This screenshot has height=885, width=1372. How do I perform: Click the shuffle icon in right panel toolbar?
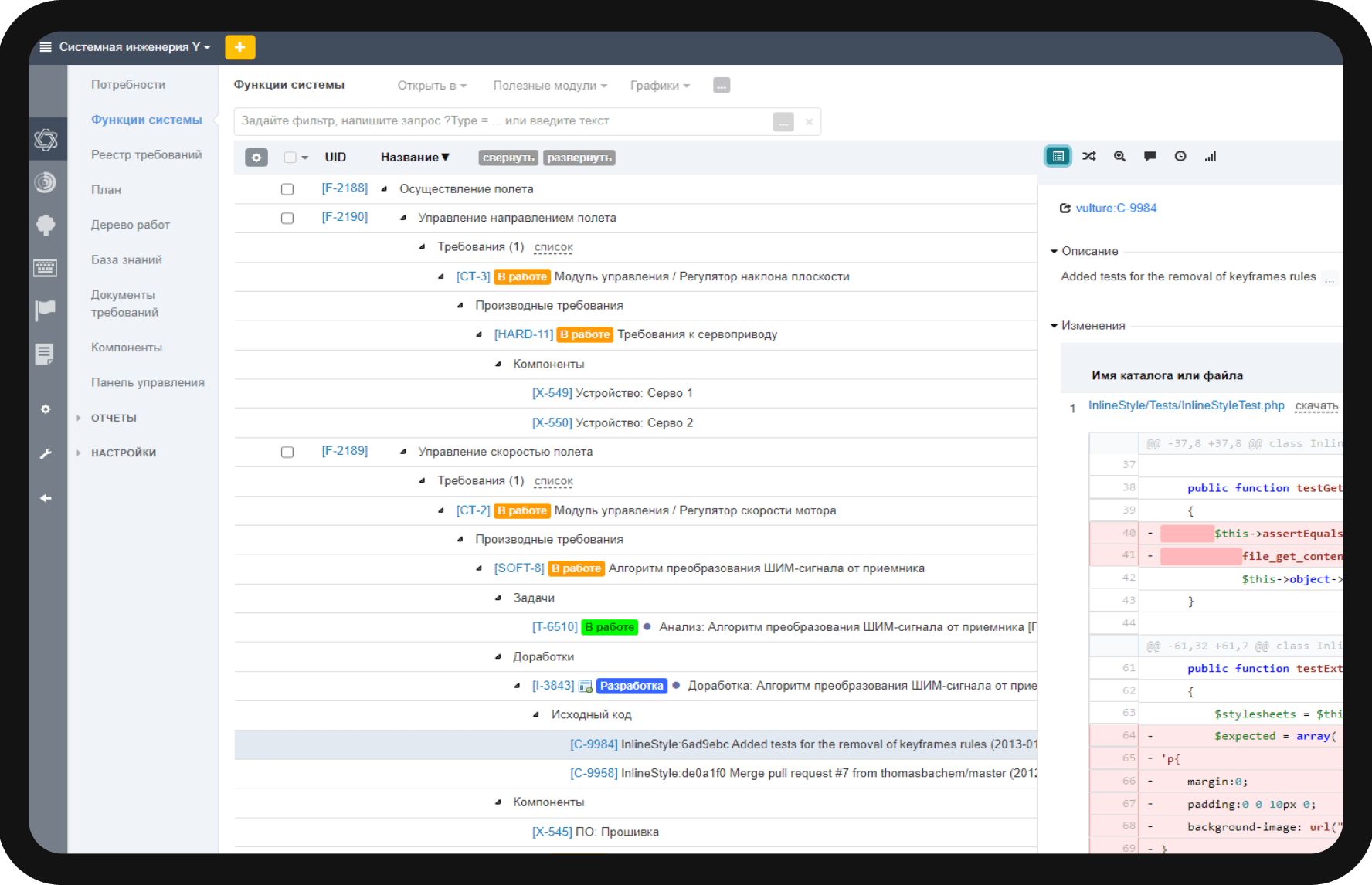click(x=1088, y=157)
